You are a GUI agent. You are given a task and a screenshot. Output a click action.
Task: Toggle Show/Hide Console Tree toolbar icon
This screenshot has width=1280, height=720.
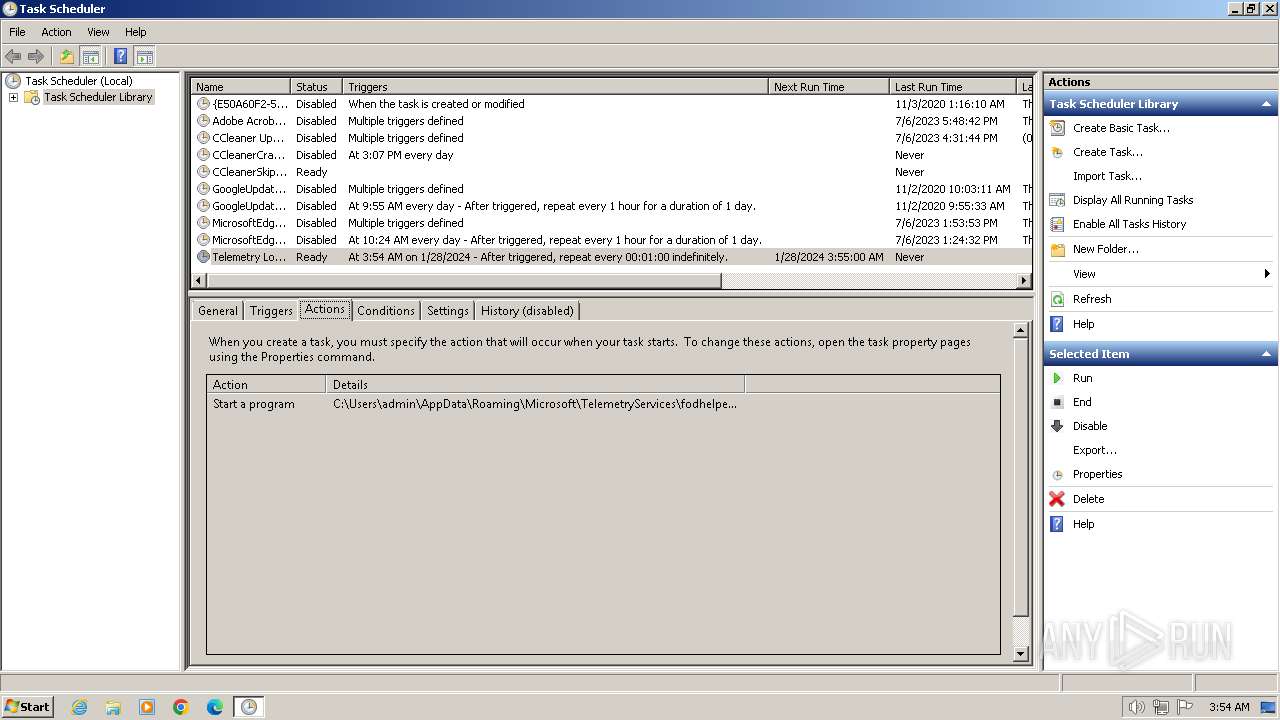pyautogui.click(x=90, y=57)
